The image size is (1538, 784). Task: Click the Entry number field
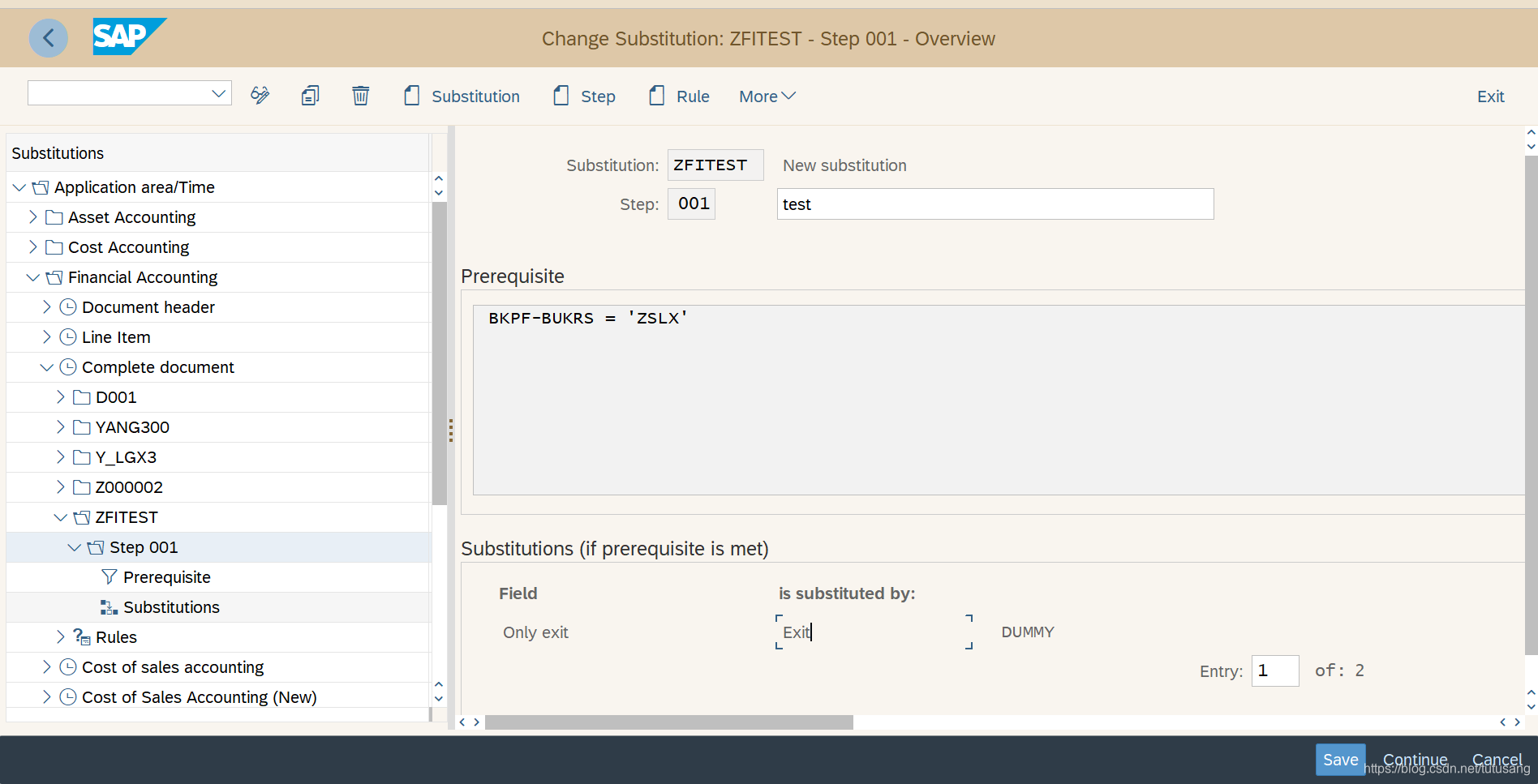point(1275,671)
